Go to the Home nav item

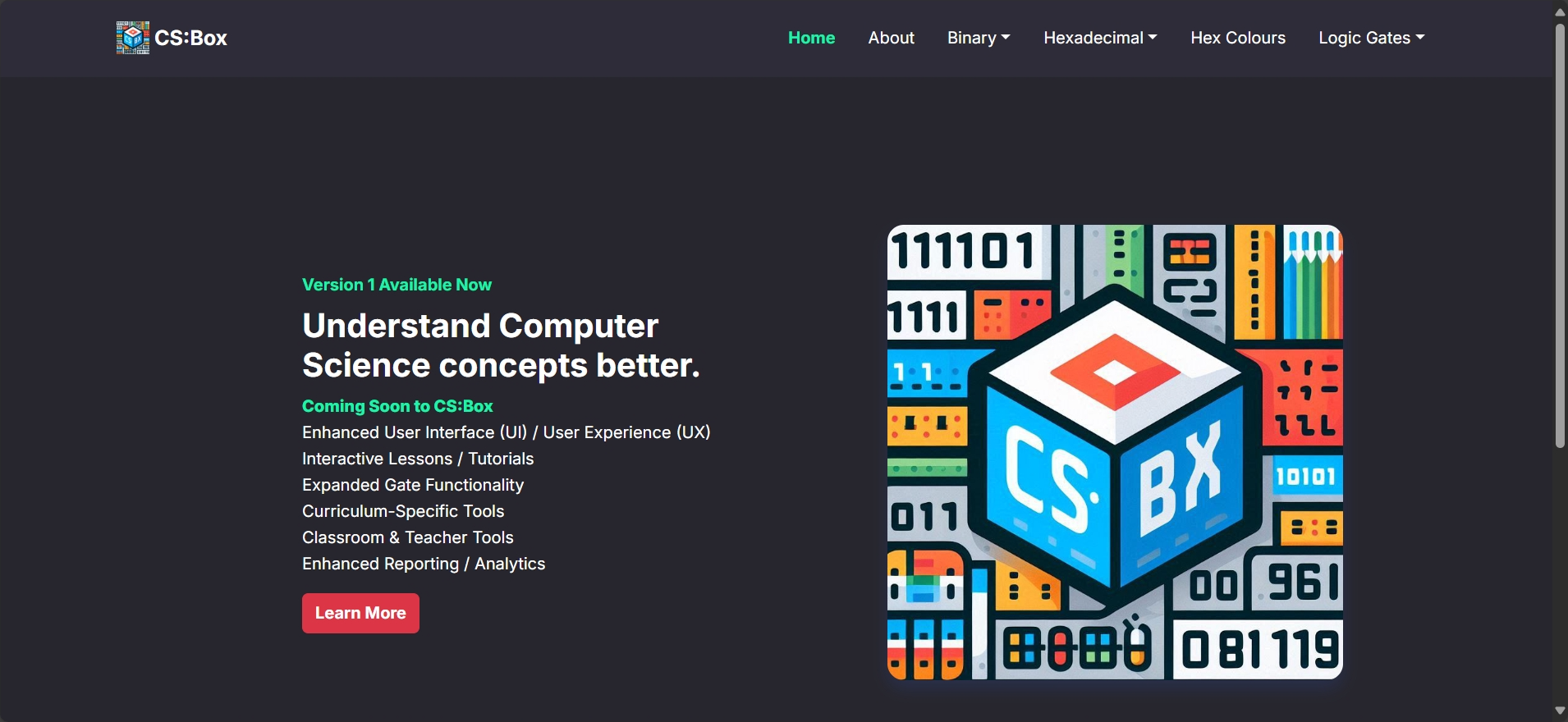811,38
